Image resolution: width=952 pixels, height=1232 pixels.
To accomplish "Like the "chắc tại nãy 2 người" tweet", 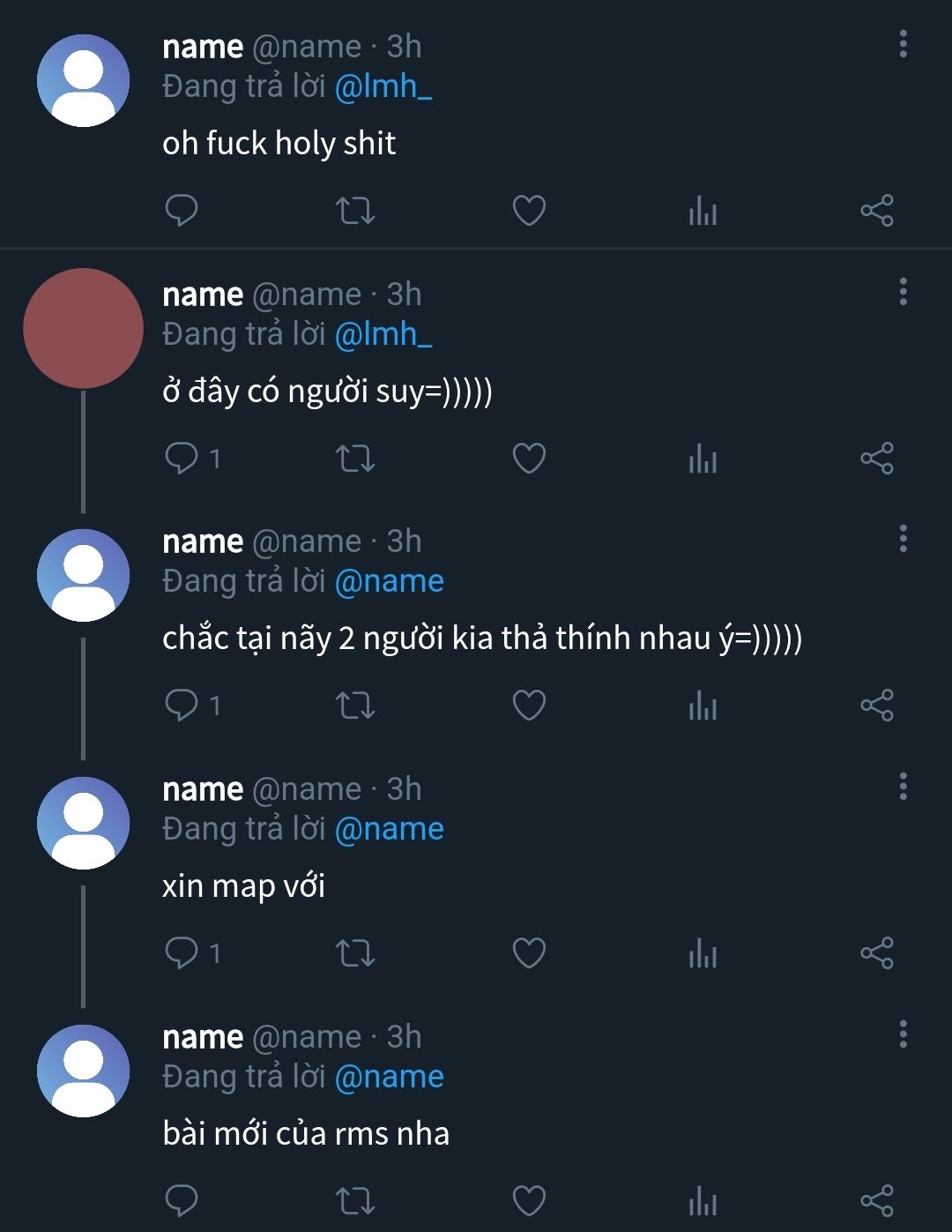I will click(529, 706).
